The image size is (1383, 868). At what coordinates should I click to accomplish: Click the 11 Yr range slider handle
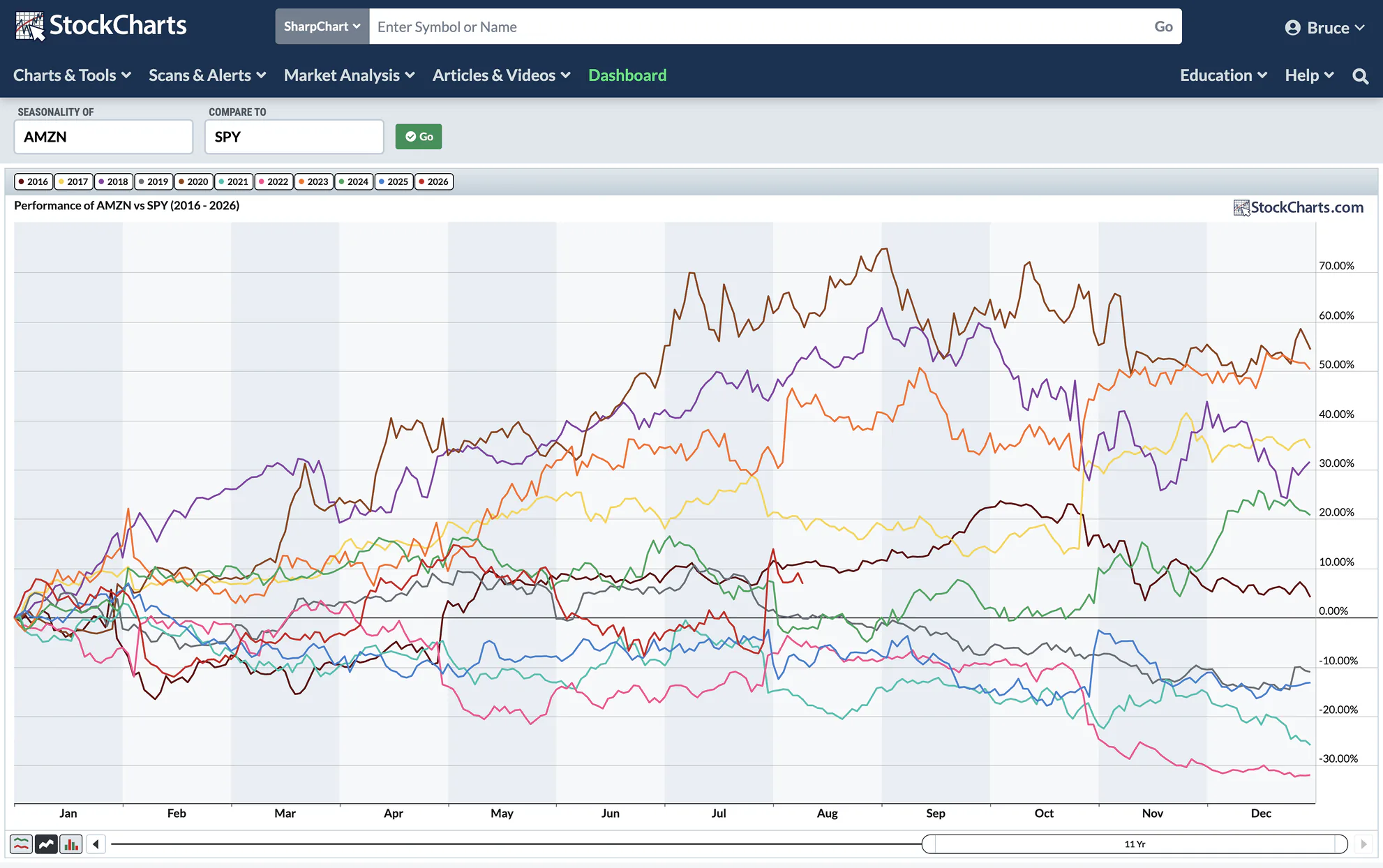[1135, 844]
